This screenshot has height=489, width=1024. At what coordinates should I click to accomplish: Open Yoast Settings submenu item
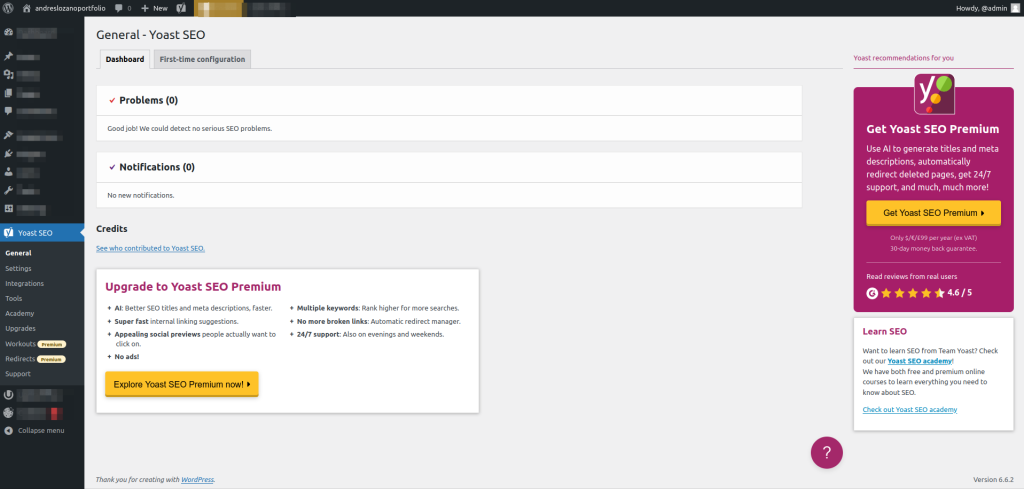point(18,268)
